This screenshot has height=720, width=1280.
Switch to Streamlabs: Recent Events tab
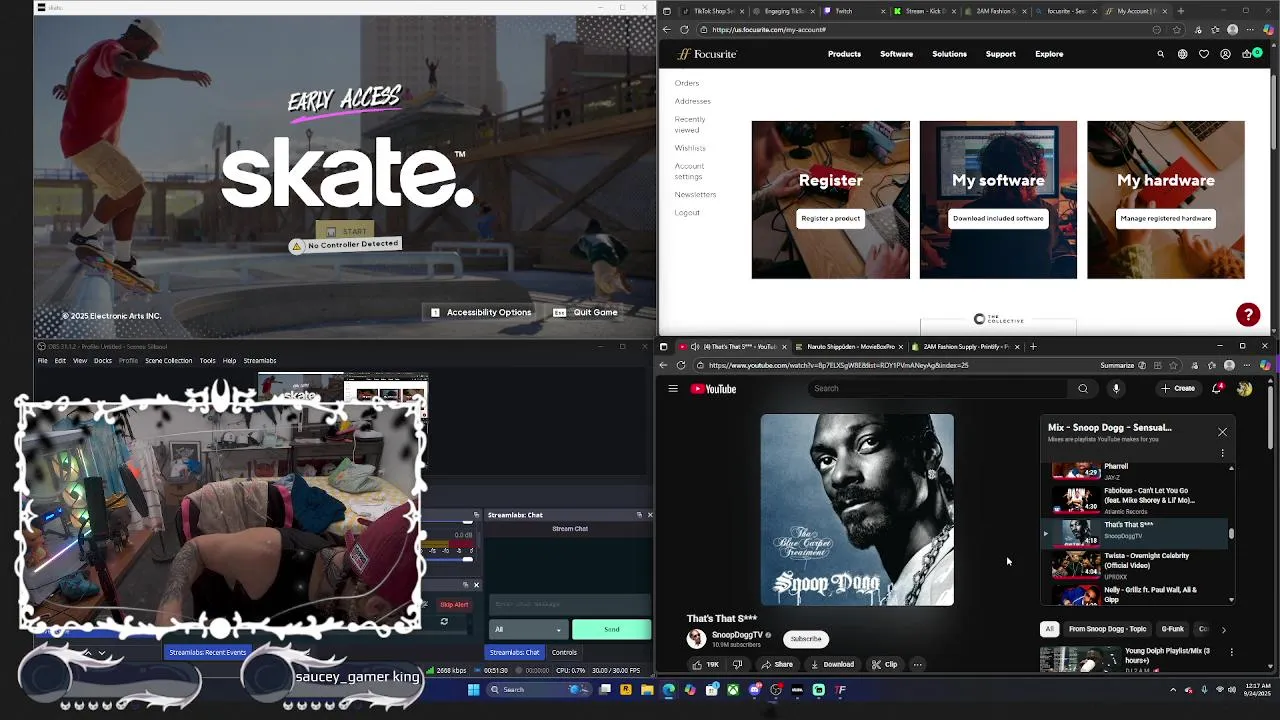coord(207,652)
